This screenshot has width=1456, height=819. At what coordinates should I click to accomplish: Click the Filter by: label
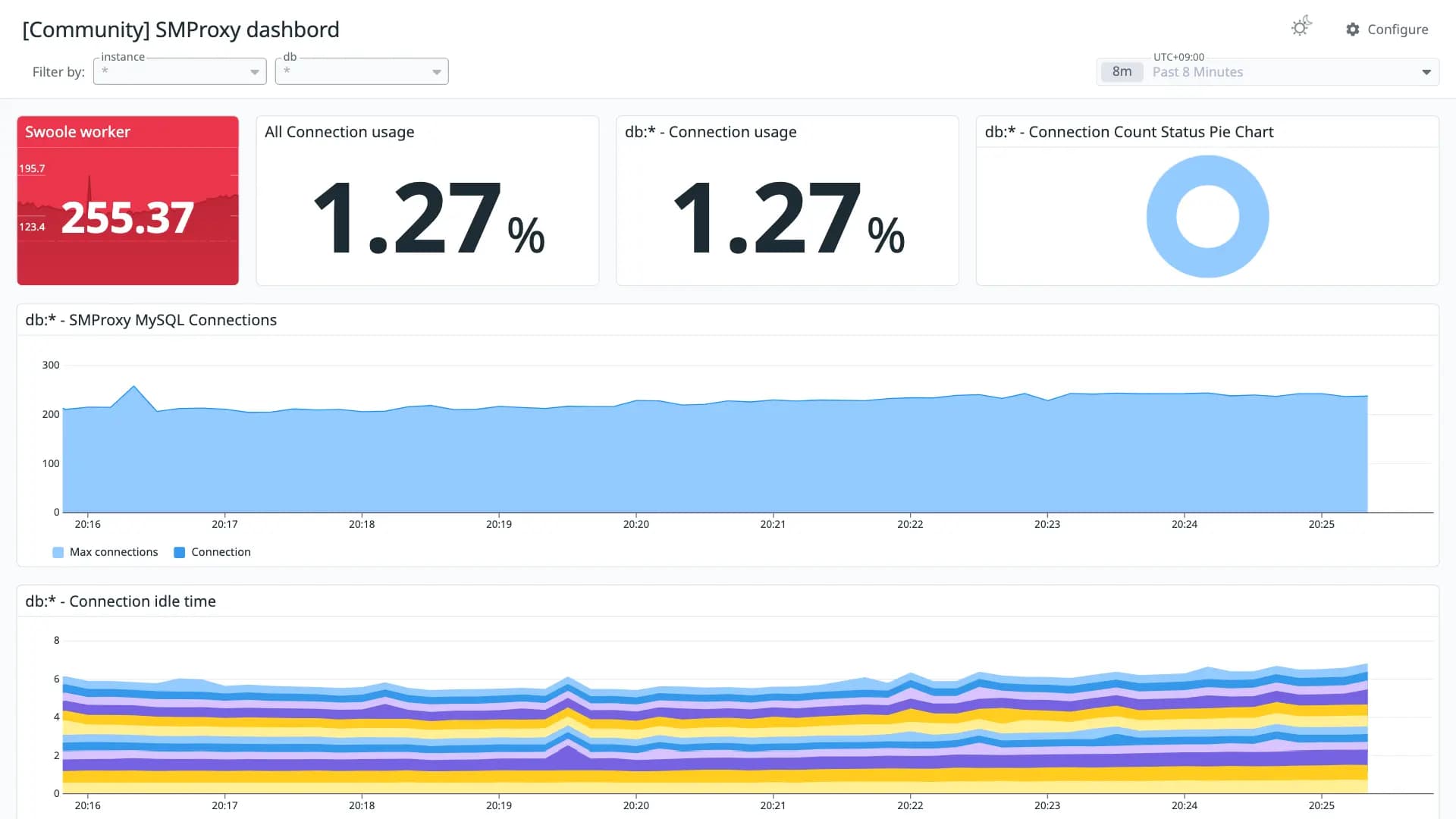click(58, 72)
